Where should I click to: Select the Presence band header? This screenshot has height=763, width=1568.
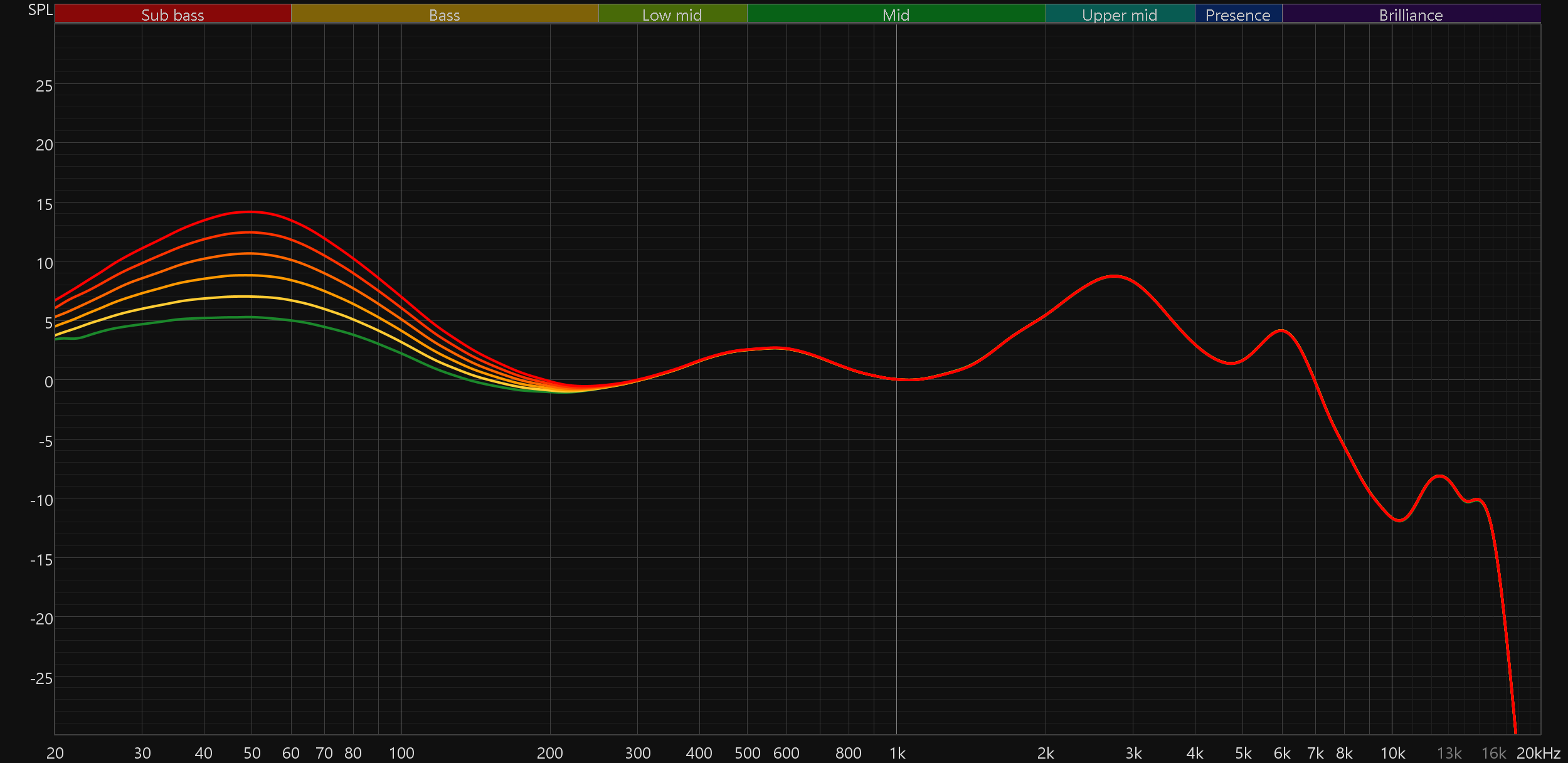(1237, 14)
